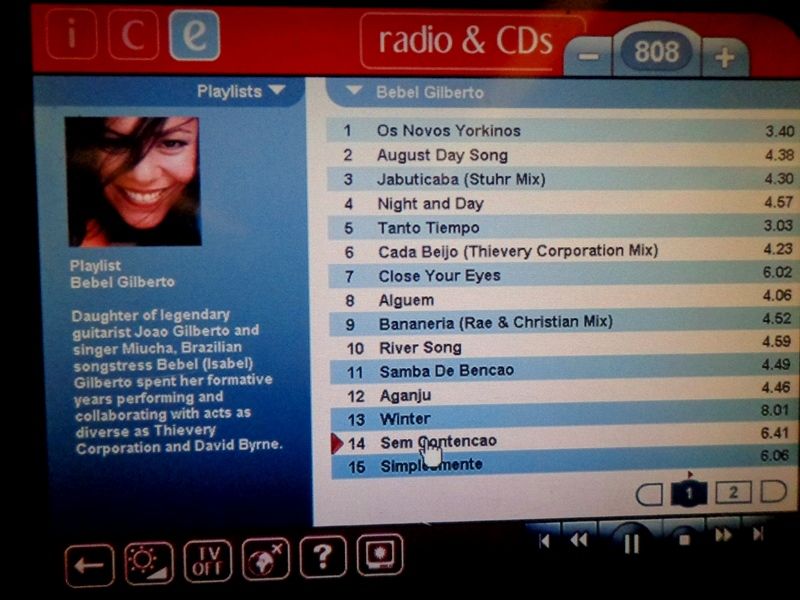Play track 3 Jabuticaba (Stuhr Mix)
The height and width of the screenshot is (600, 800).
tap(561, 179)
